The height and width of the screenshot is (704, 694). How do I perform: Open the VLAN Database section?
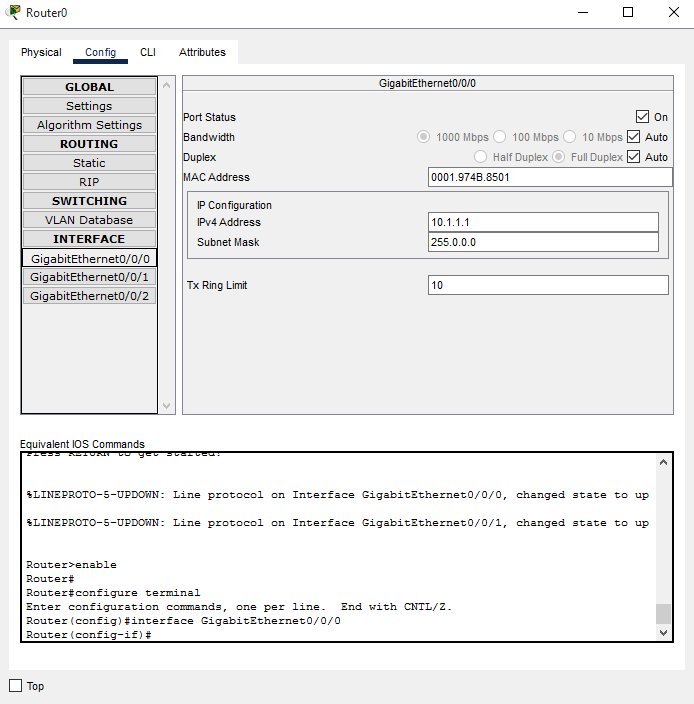tap(89, 220)
